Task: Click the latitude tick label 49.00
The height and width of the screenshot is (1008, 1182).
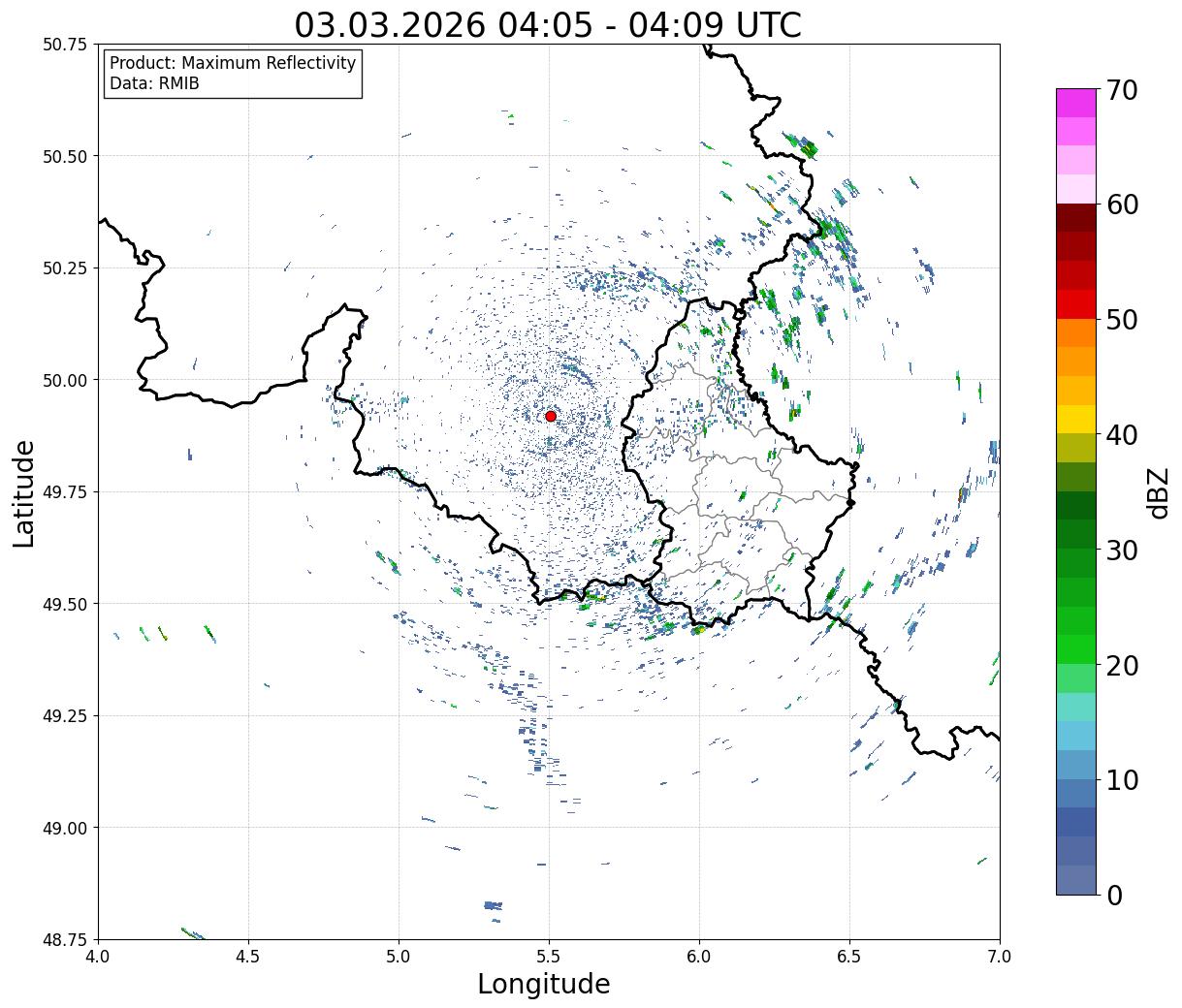Action: (65, 828)
